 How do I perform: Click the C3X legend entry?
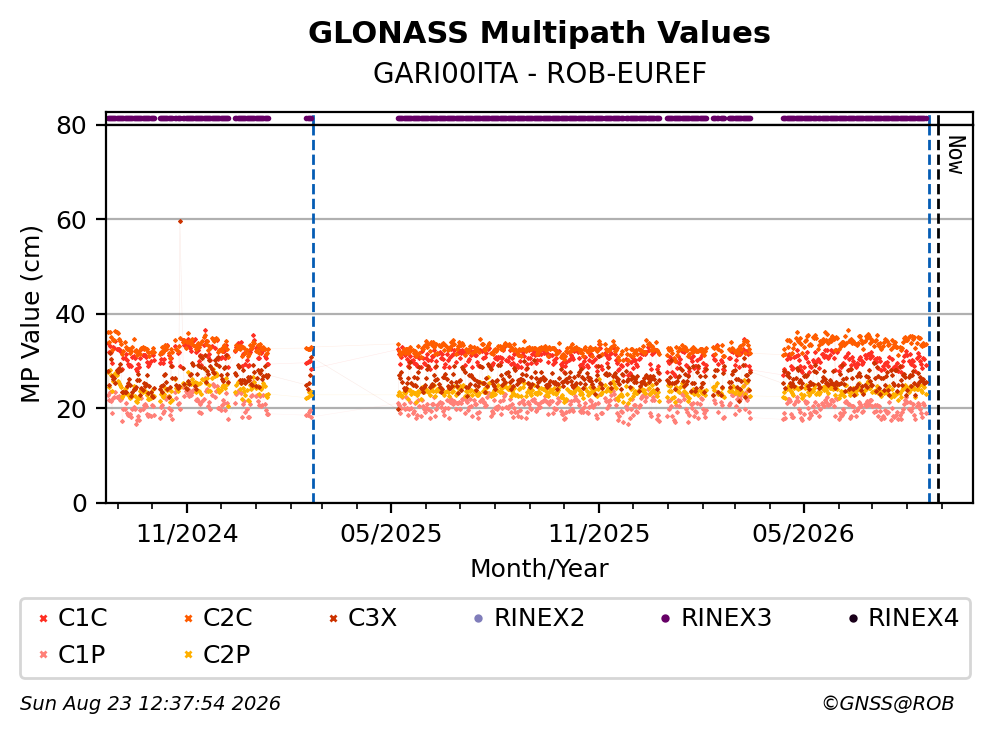coord(363,617)
